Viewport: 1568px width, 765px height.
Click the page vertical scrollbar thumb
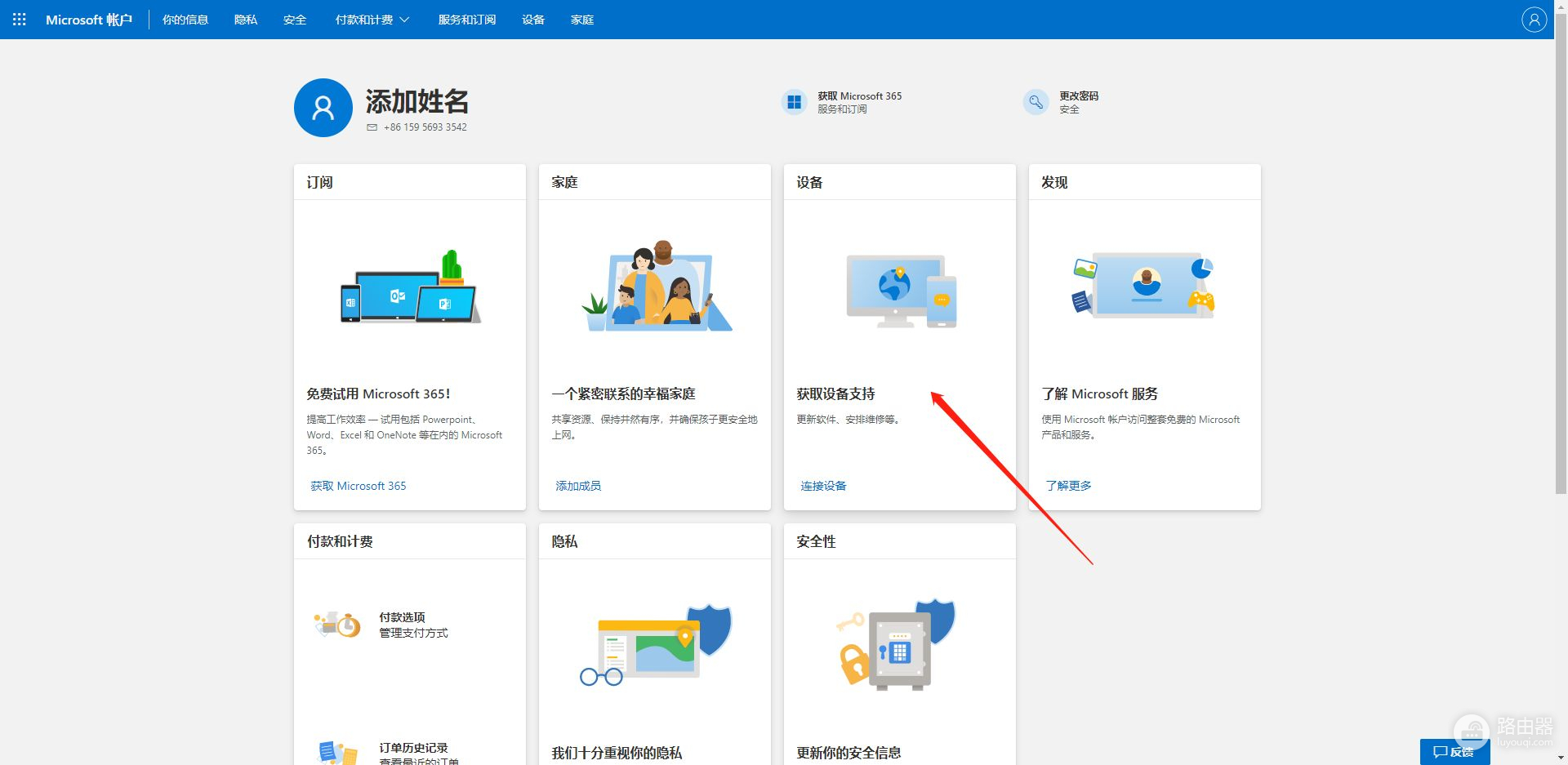point(1561,255)
